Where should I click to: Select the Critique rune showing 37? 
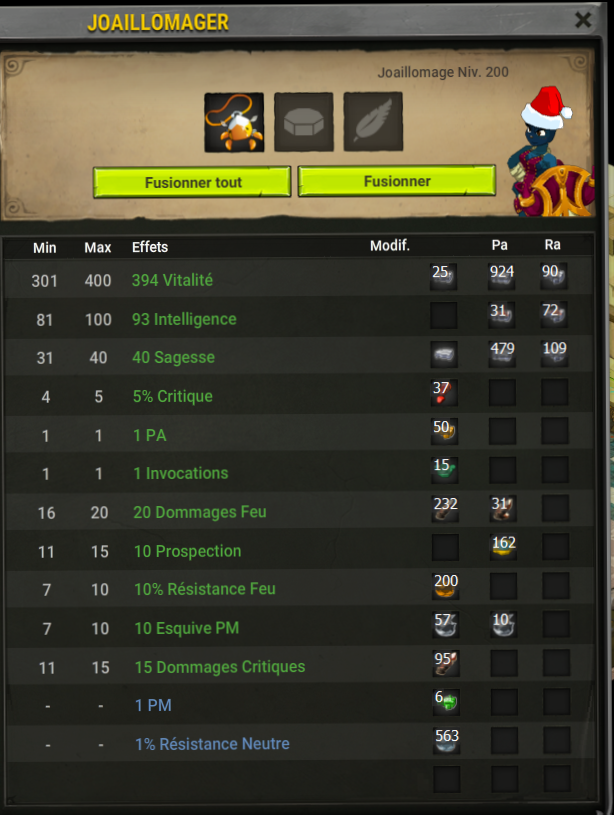444,392
